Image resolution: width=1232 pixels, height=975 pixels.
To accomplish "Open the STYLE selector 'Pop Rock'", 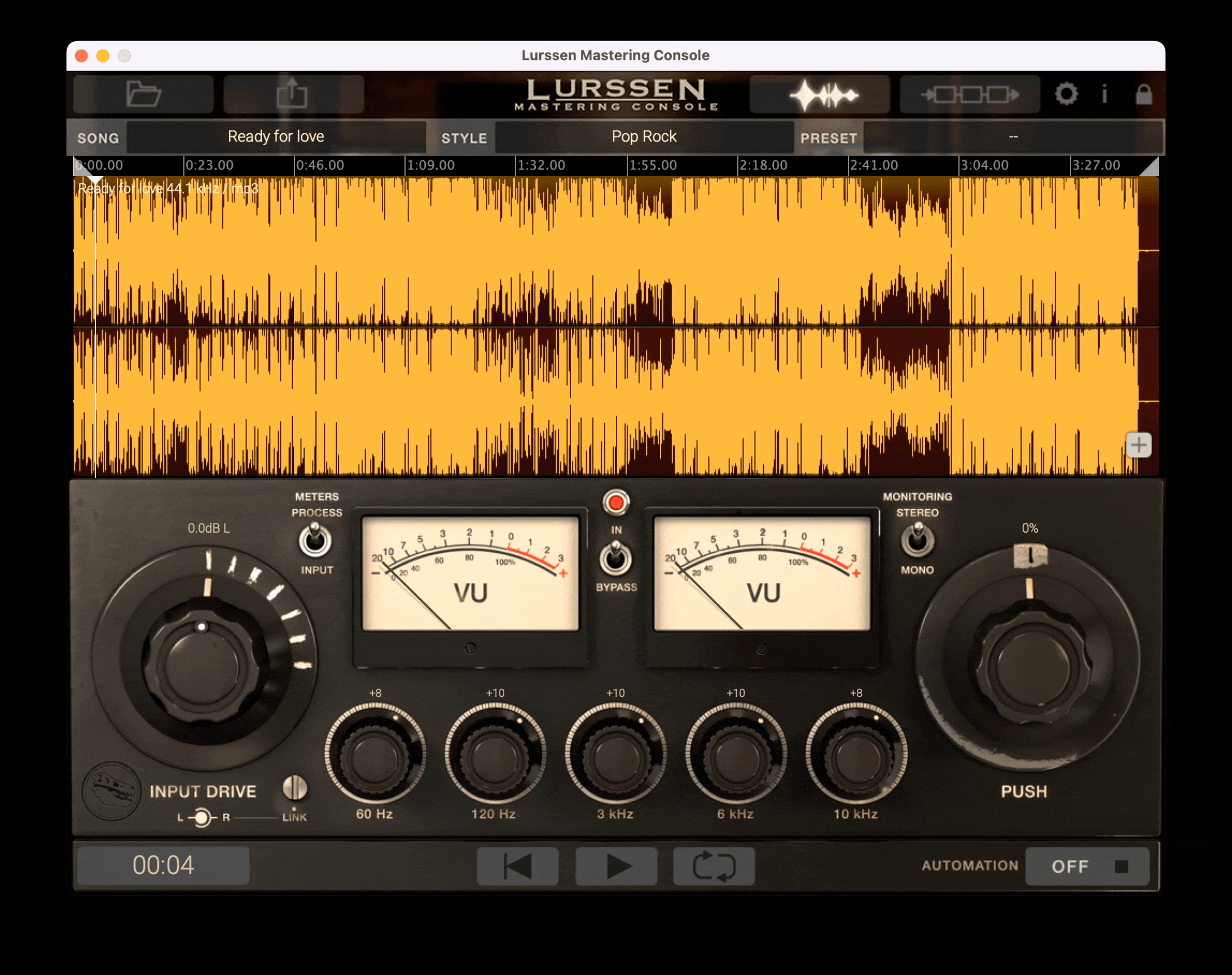I will [644, 137].
